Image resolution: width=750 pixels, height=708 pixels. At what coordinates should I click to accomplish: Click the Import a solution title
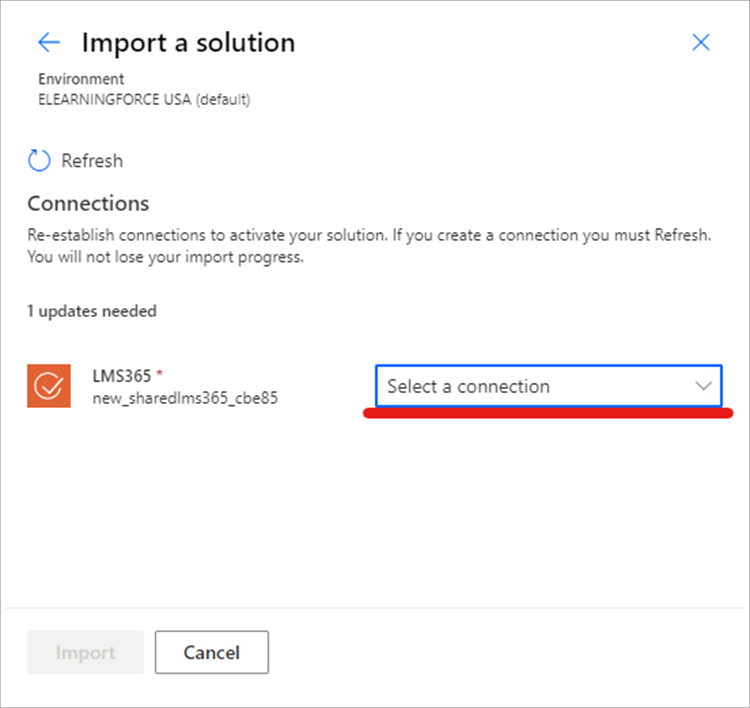point(188,43)
